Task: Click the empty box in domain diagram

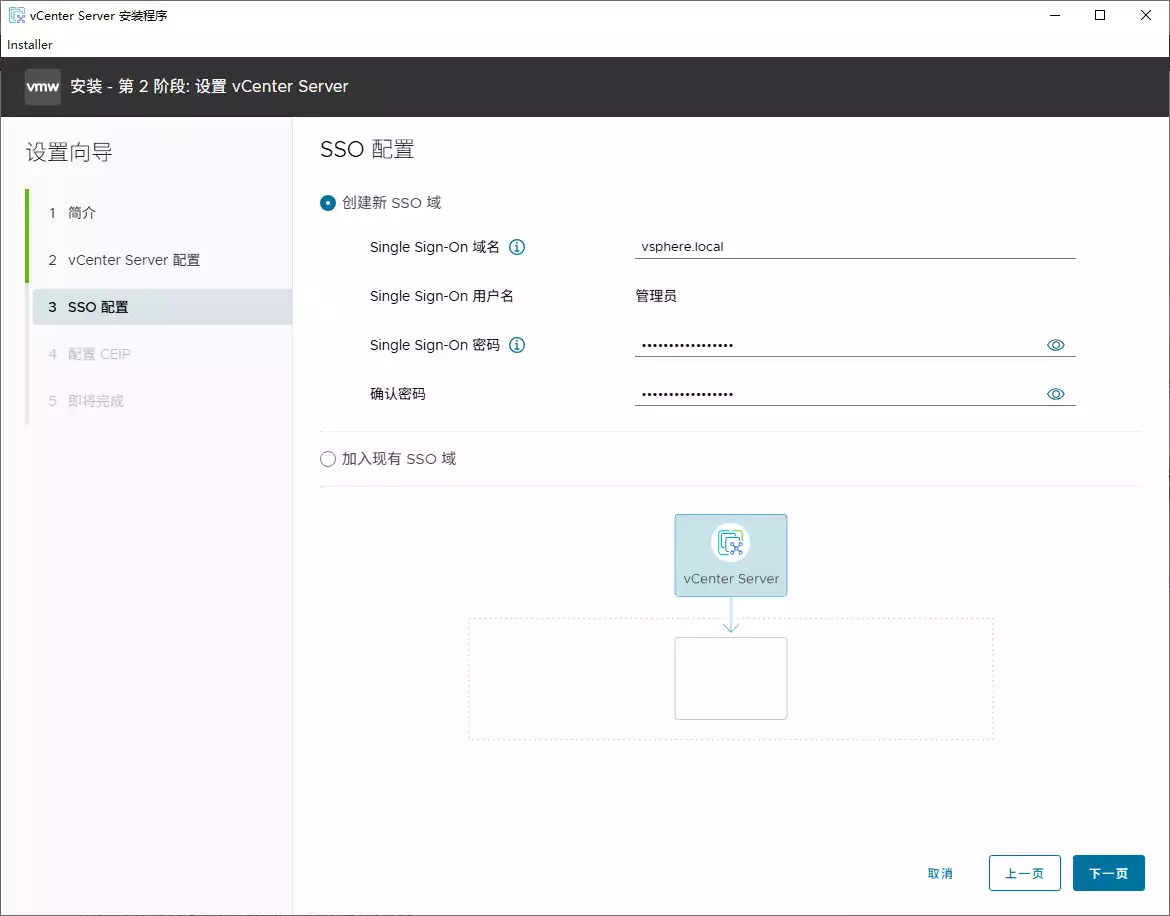Action: (731, 678)
